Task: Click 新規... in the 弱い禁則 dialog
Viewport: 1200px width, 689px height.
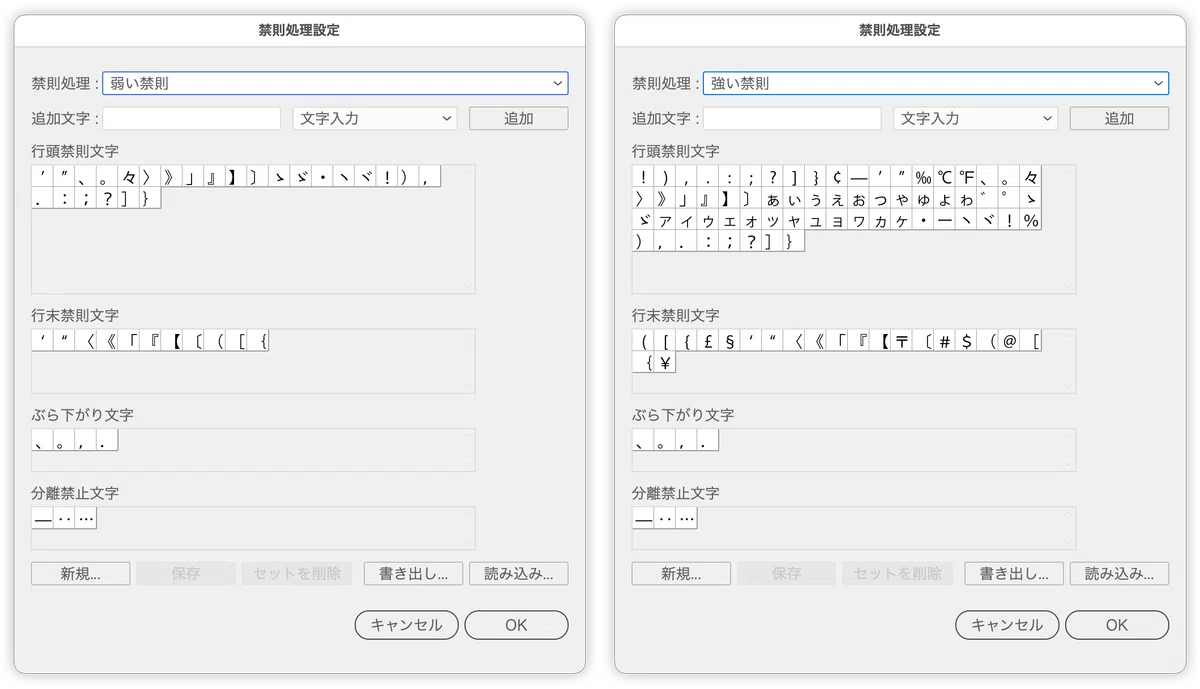Action: tap(80, 573)
